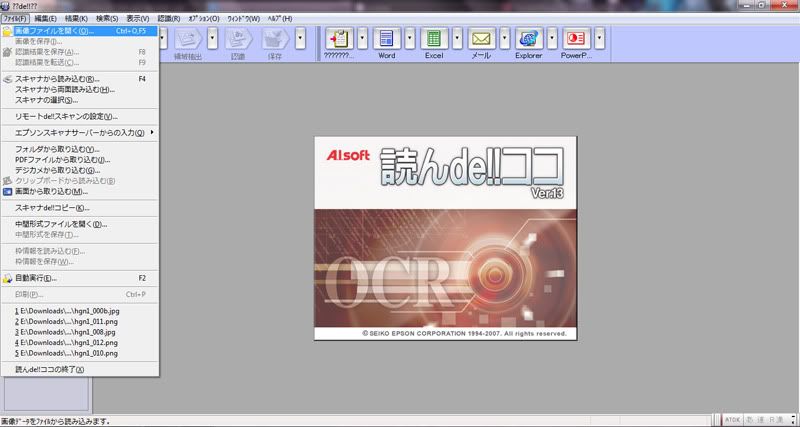Open dropdown arrow right of 保存 icon
800x427 pixels.
(x=301, y=39)
